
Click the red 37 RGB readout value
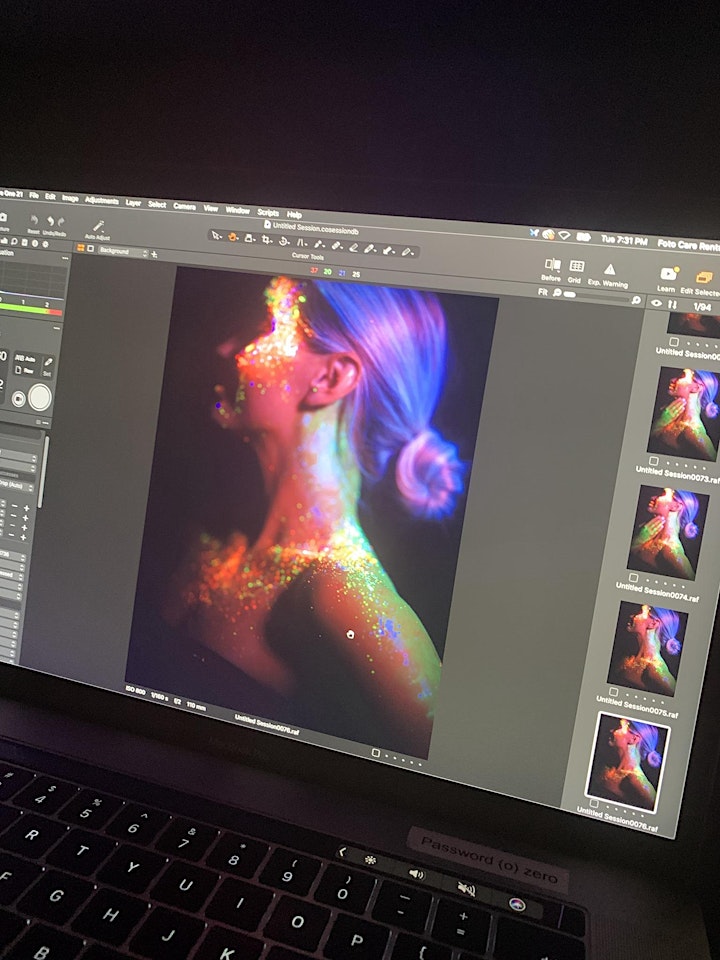point(314,270)
